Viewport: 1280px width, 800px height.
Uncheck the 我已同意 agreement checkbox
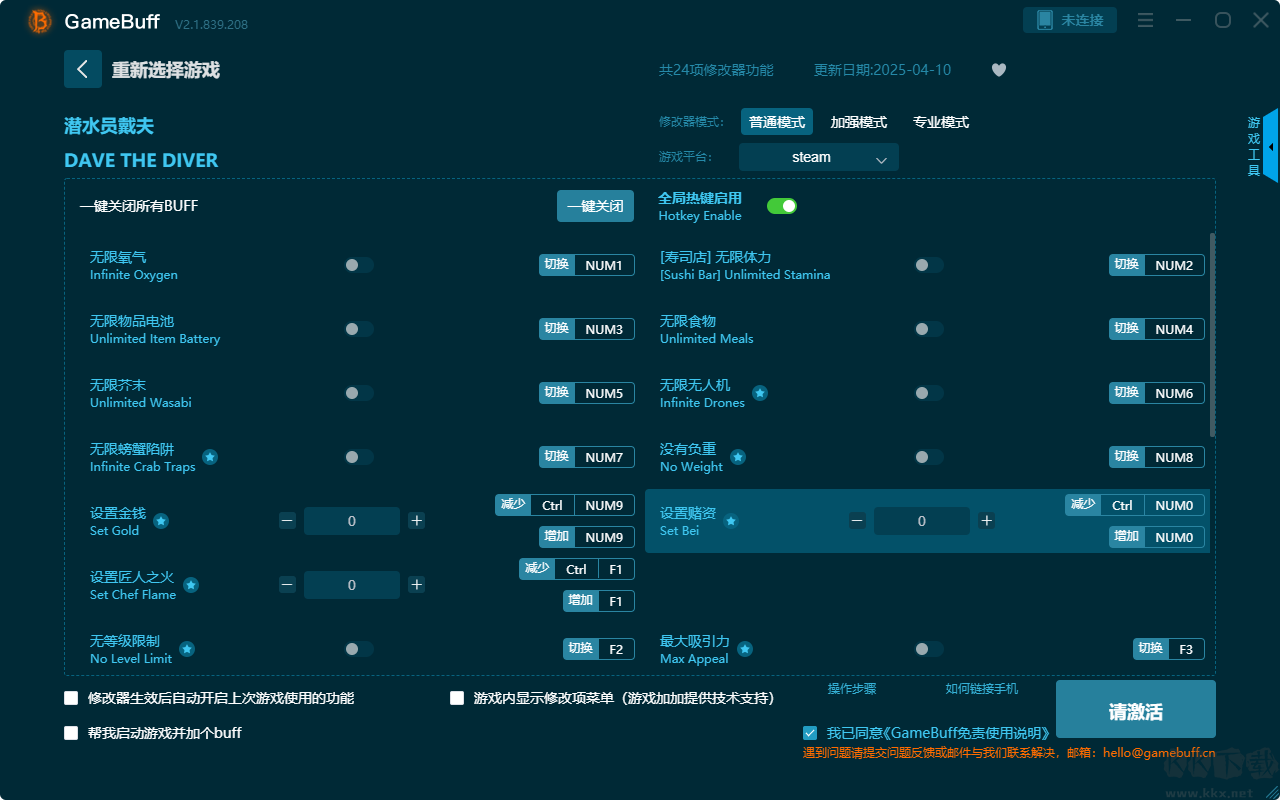pos(810,733)
